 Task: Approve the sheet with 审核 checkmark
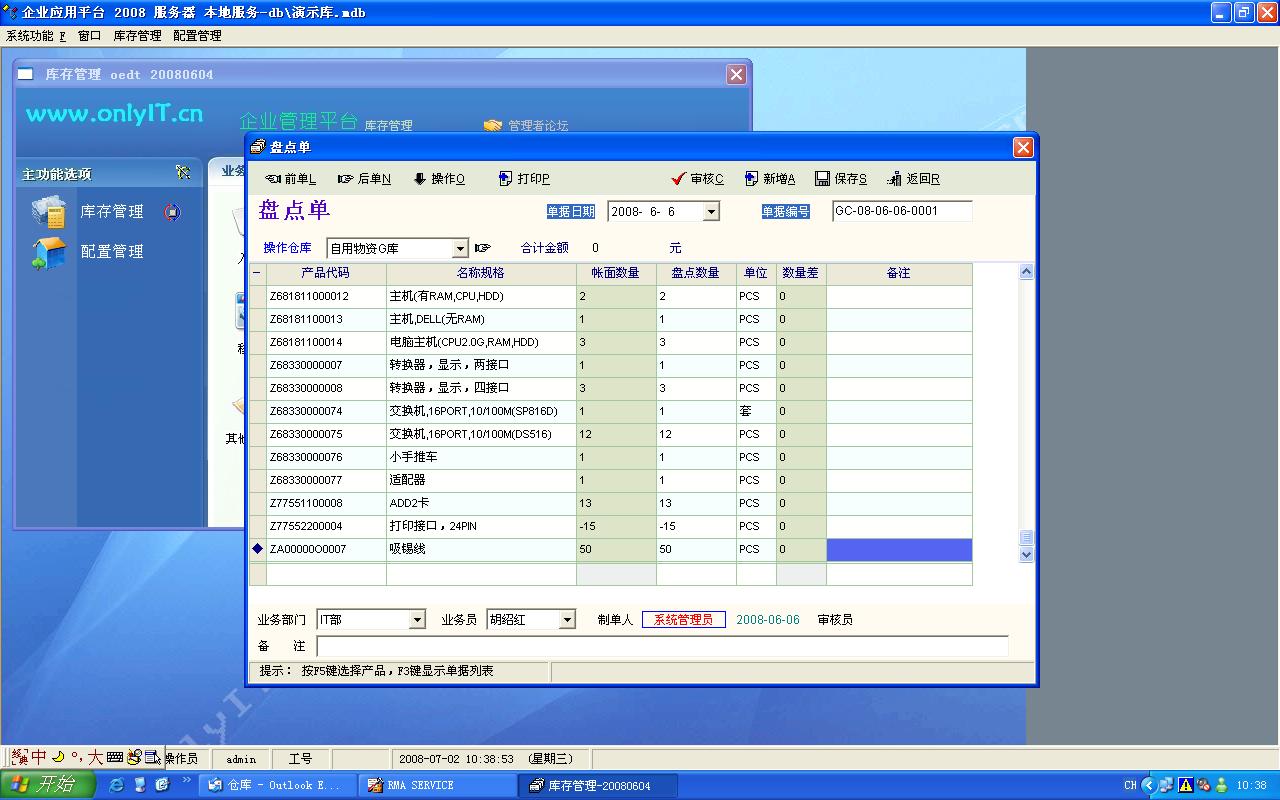[697, 179]
